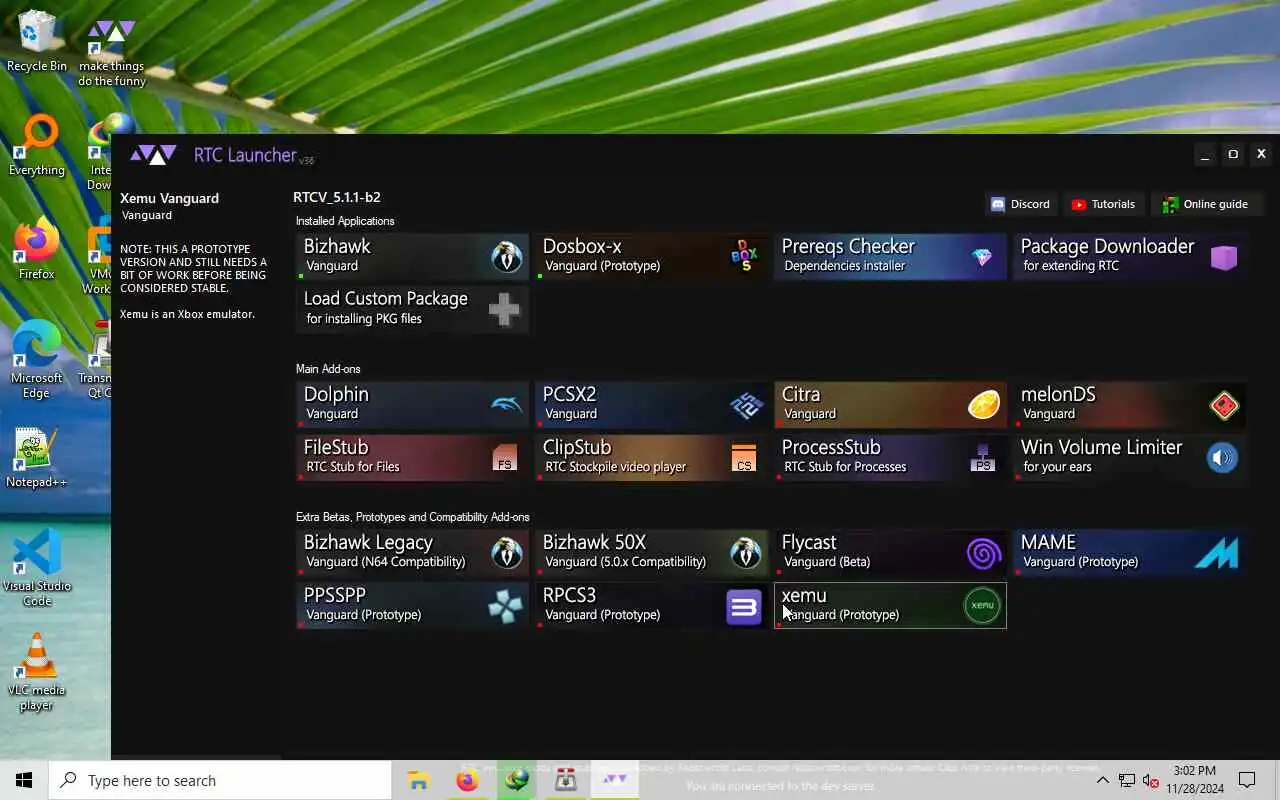Click the Visual Studio Code desktop shortcut
The image size is (1280, 800).
coord(36,568)
